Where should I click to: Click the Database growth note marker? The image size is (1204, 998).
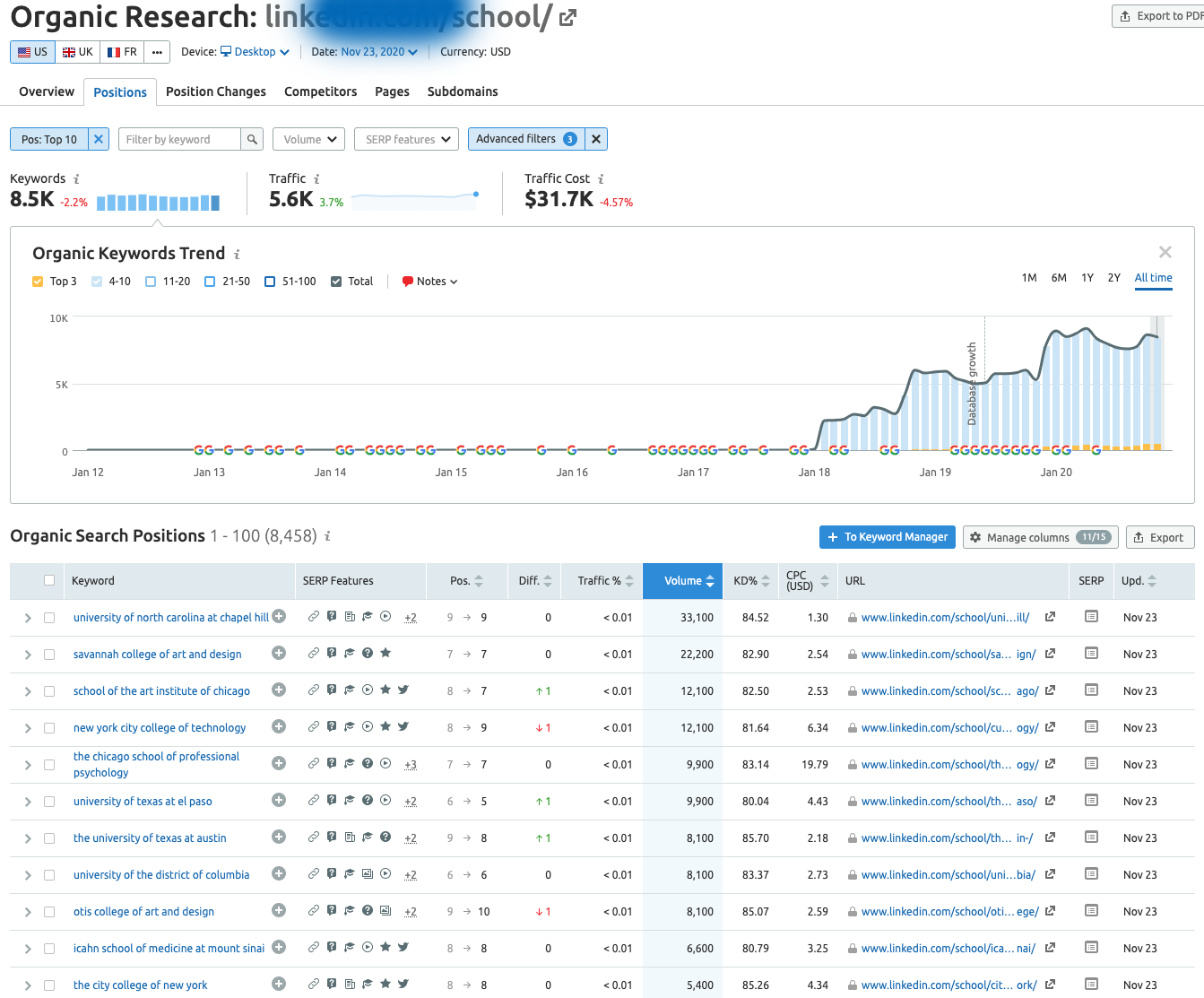[x=973, y=384]
